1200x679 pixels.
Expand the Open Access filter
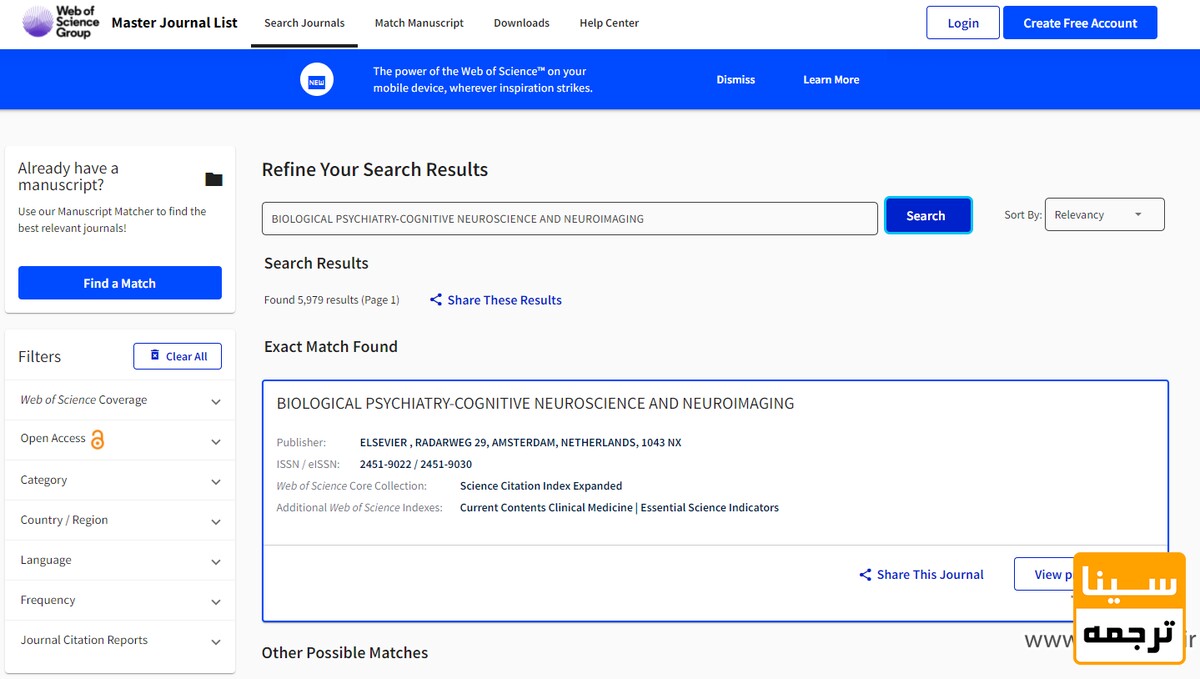(x=120, y=440)
